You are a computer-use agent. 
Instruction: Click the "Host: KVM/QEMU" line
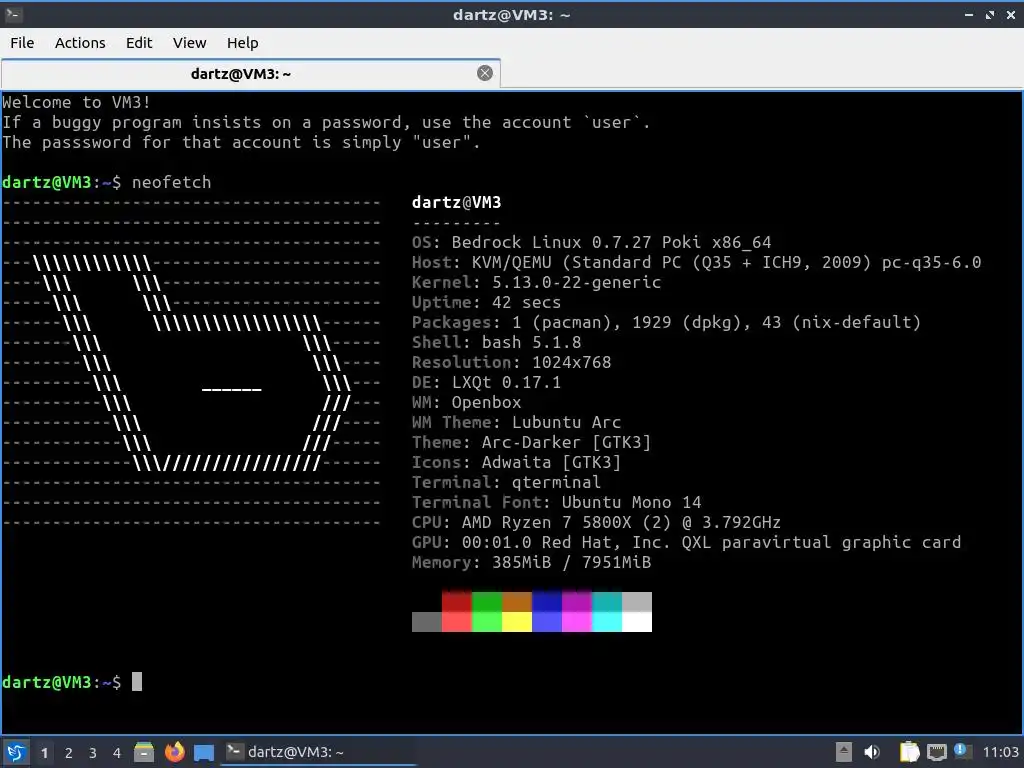click(696, 263)
